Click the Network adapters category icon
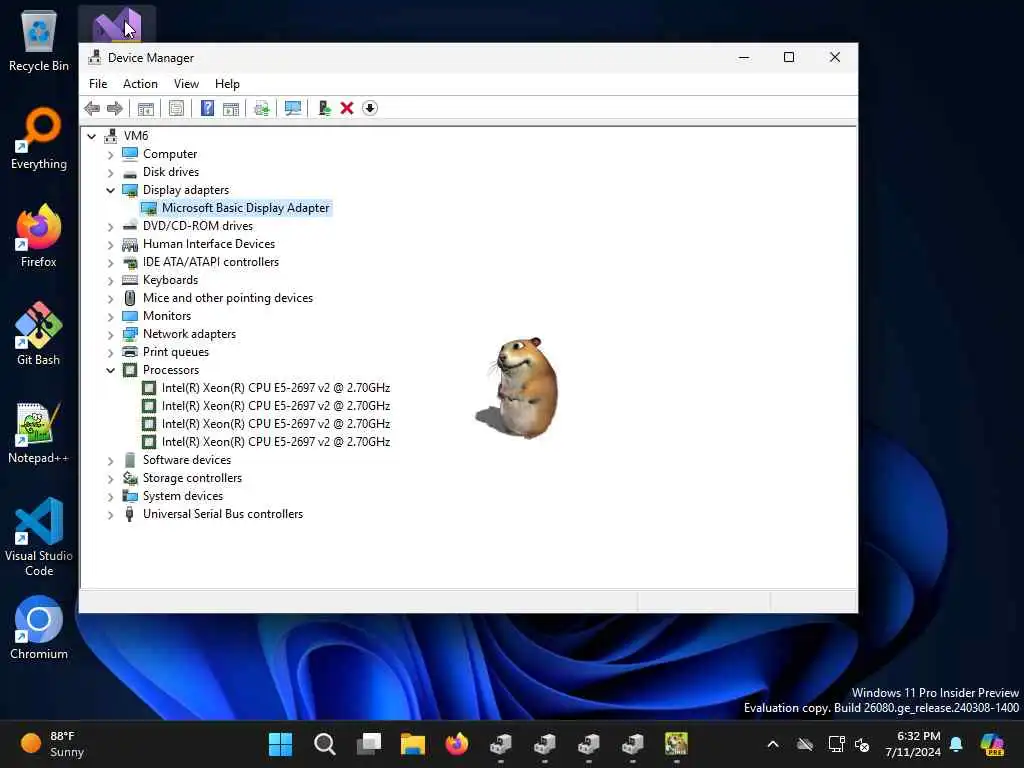 pyautogui.click(x=130, y=334)
